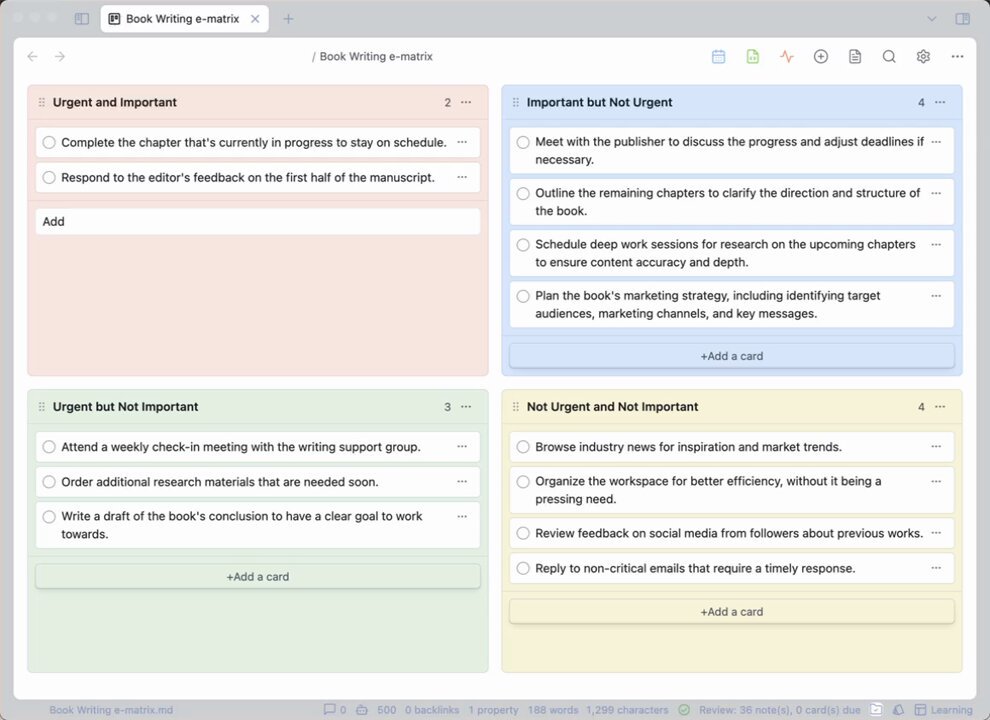Image resolution: width=990 pixels, height=720 pixels.
Task: Open options for 'Order additional research materials' card
Action: pos(462,481)
